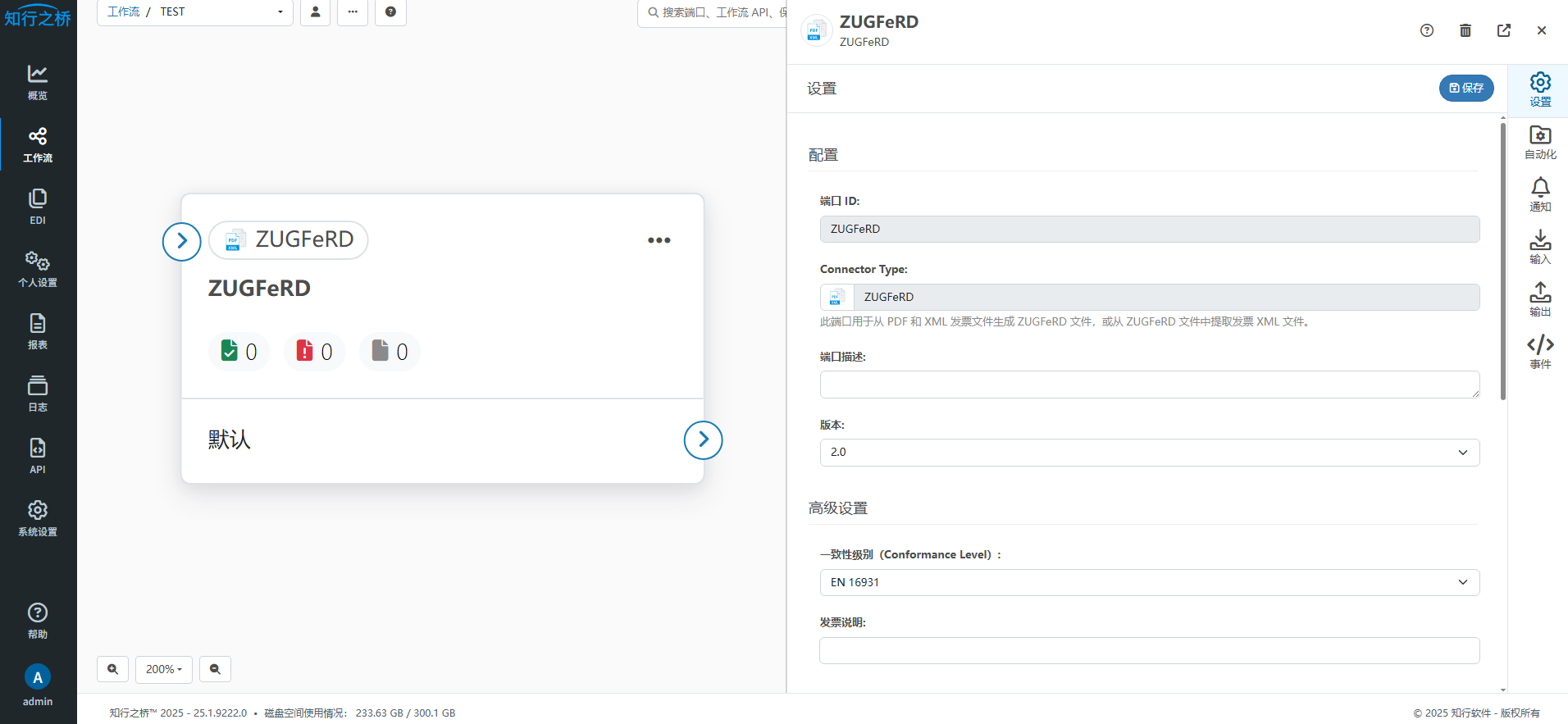The image size is (1568, 724).
Task: Click the trash icon to delete connector
Action: pyautogui.click(x=1465, y=30)
